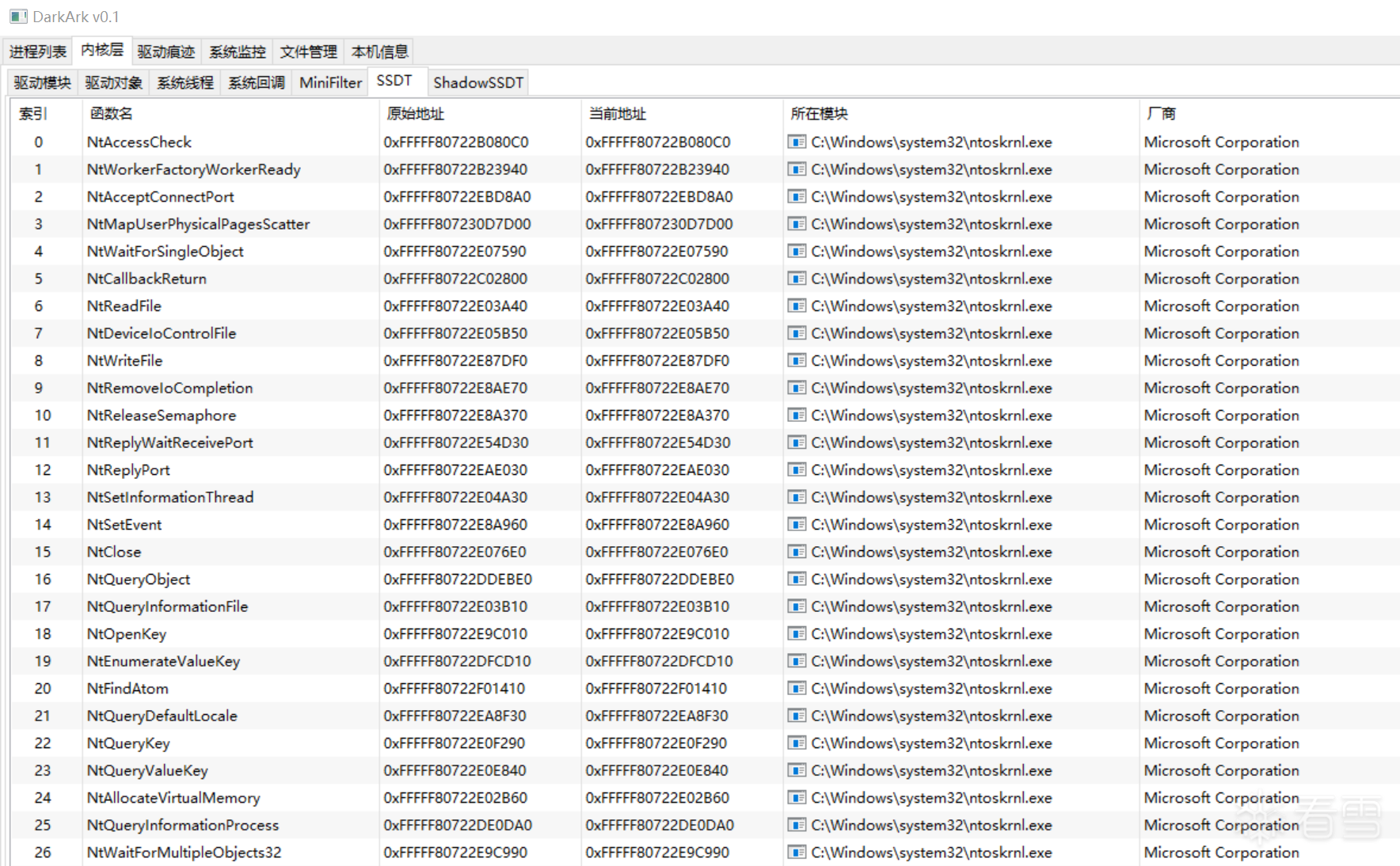
Task: Sort by the 厂商 column header
Action: [x=1269, y=114]
